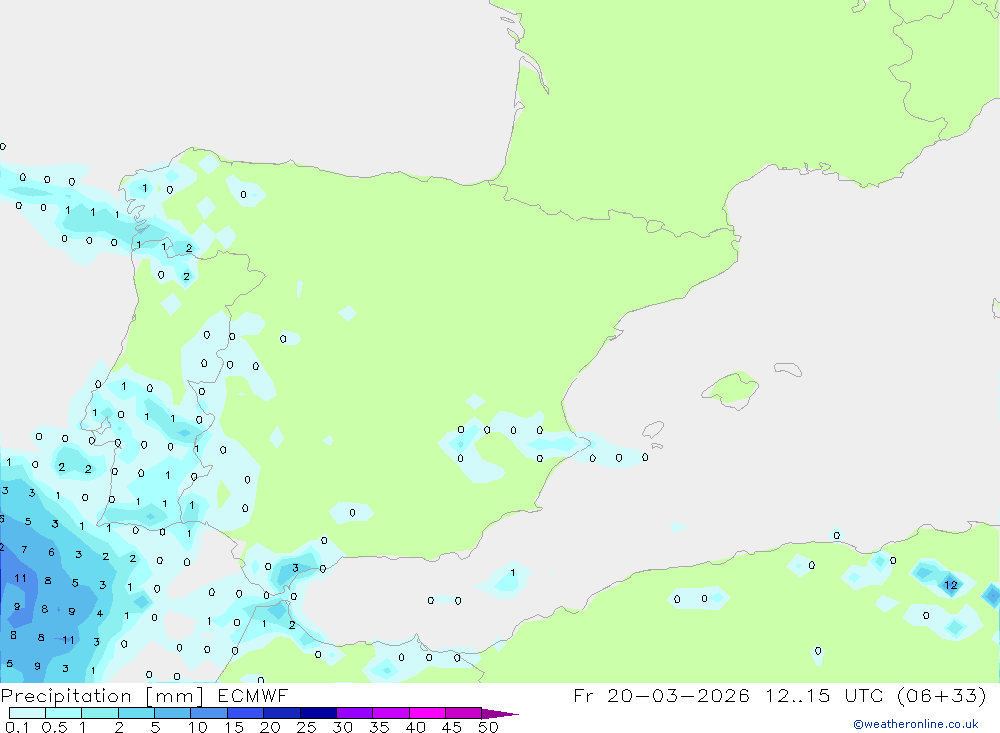Select the 5–10 mm legend color swatch
The width and height of the screenshot is (1000, 733).
click(x=173, y=713)
